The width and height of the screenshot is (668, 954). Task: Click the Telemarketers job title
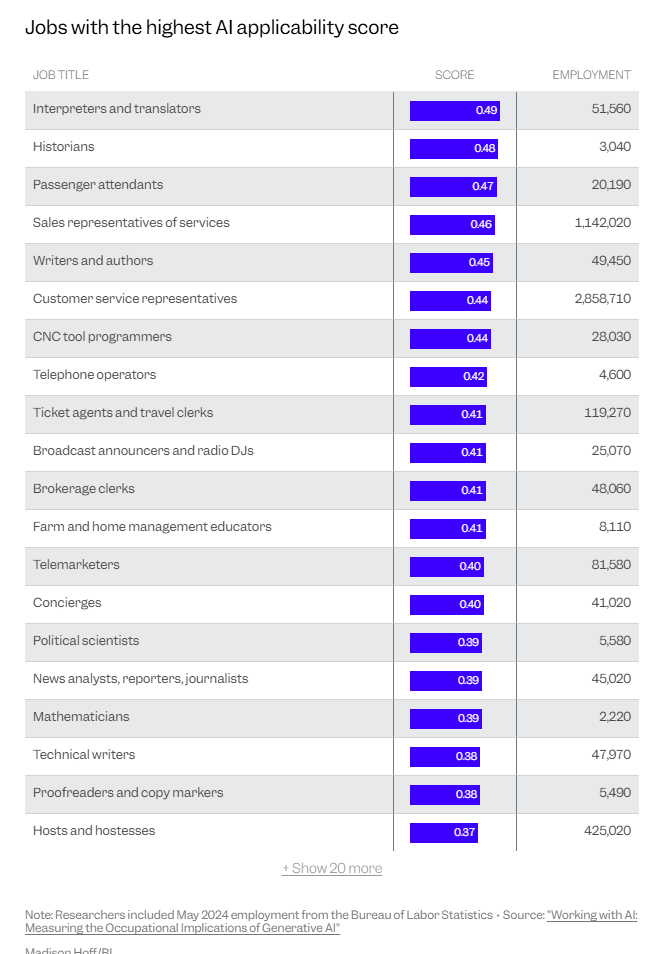[x=76, y=565]
